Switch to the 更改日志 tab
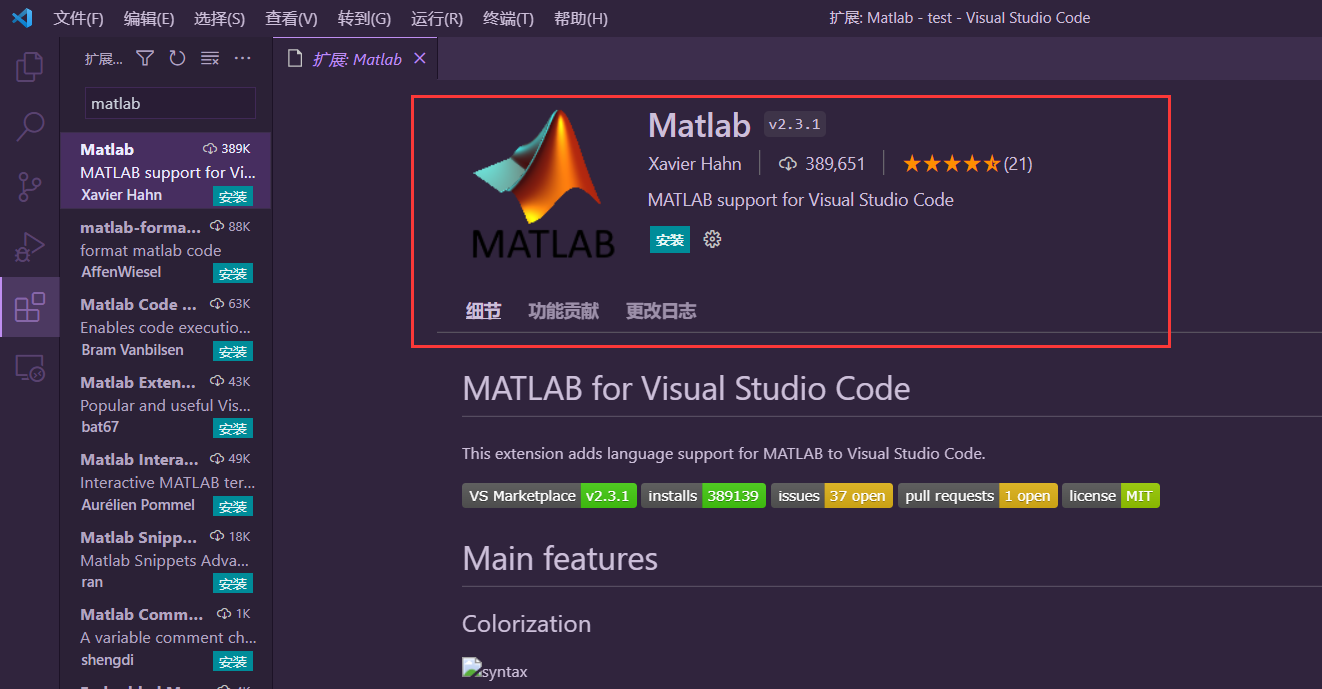The width and height of the screenshot is (1322, 689). pyautogui.click(x=661, y=311)
